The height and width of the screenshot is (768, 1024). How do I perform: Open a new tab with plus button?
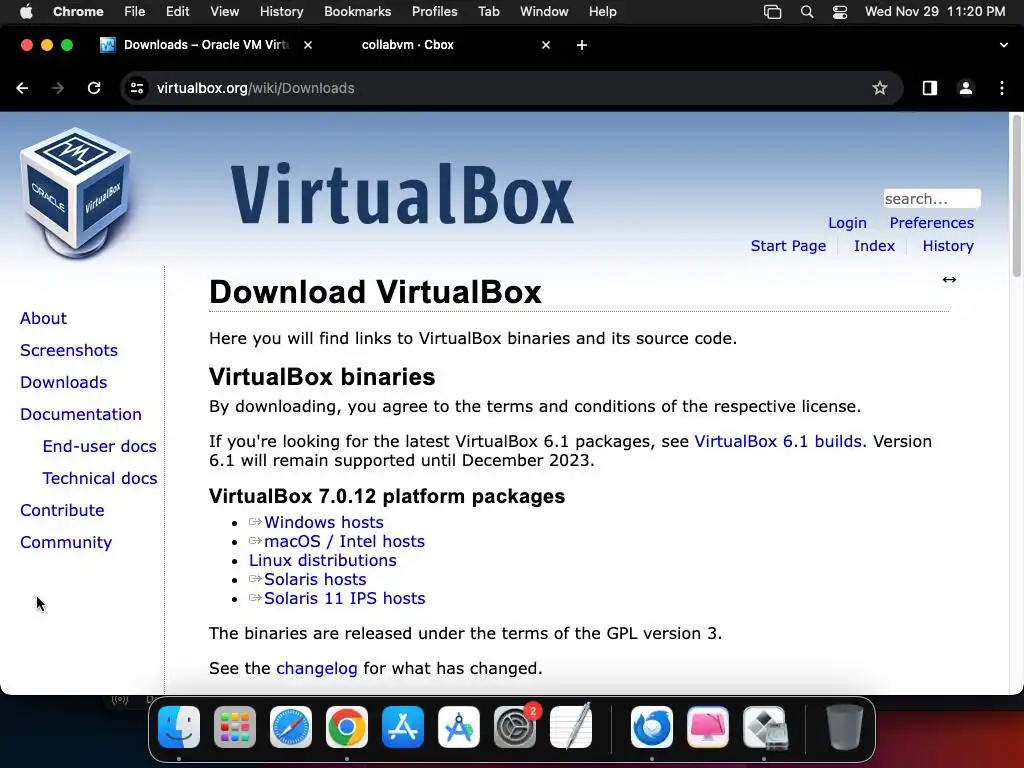[582, 45]
